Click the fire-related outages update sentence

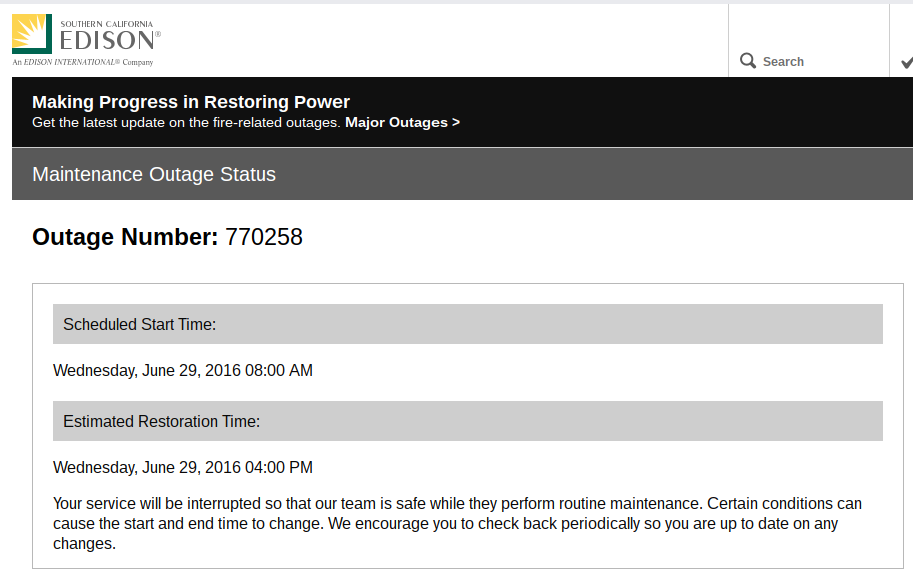point(186,123)
